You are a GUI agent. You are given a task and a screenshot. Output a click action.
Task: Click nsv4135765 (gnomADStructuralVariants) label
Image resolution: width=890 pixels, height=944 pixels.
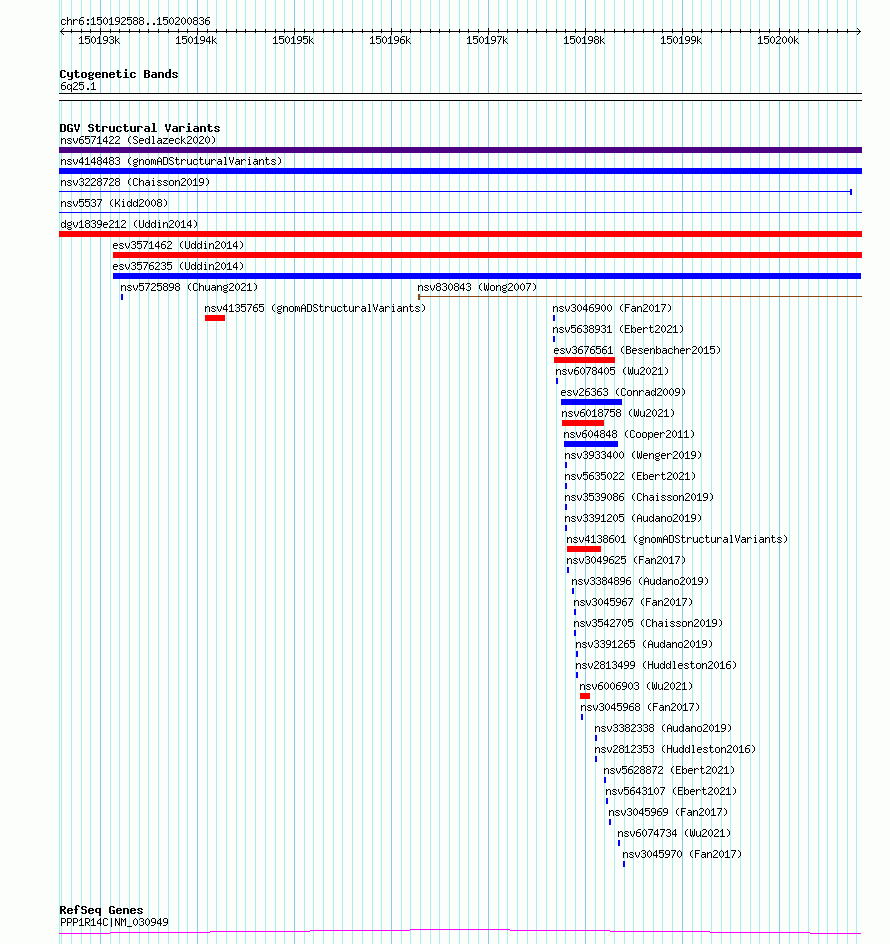pyautogui.click(x=315, y=309)
